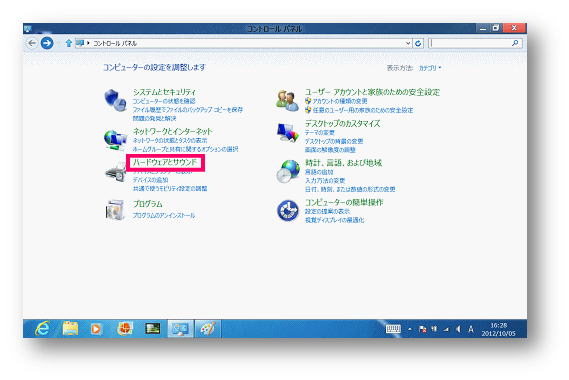This screenshot has height=380, width=569.
Task: Click the Clock, Language, Region globe-clock icon
Action: point(288,171)
